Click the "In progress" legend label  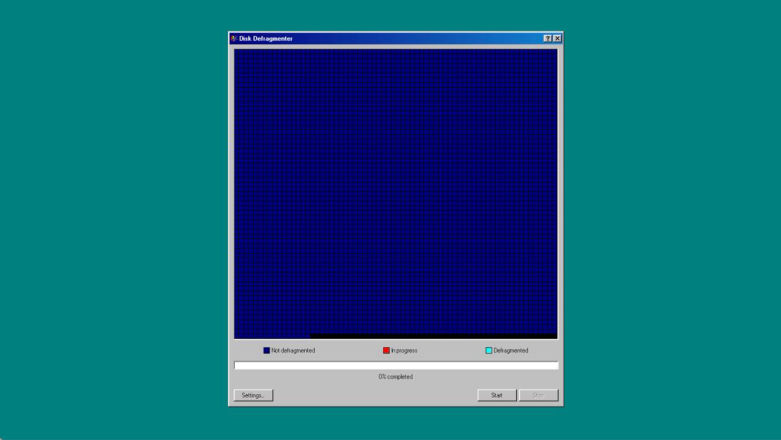tap(405, 351)
